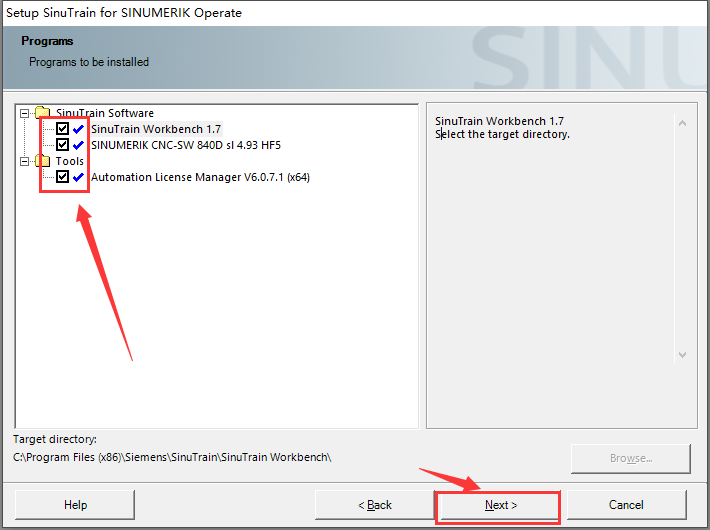Click the Tools folder icon
The height and width of the screenshot is (530, 710).
43,160
